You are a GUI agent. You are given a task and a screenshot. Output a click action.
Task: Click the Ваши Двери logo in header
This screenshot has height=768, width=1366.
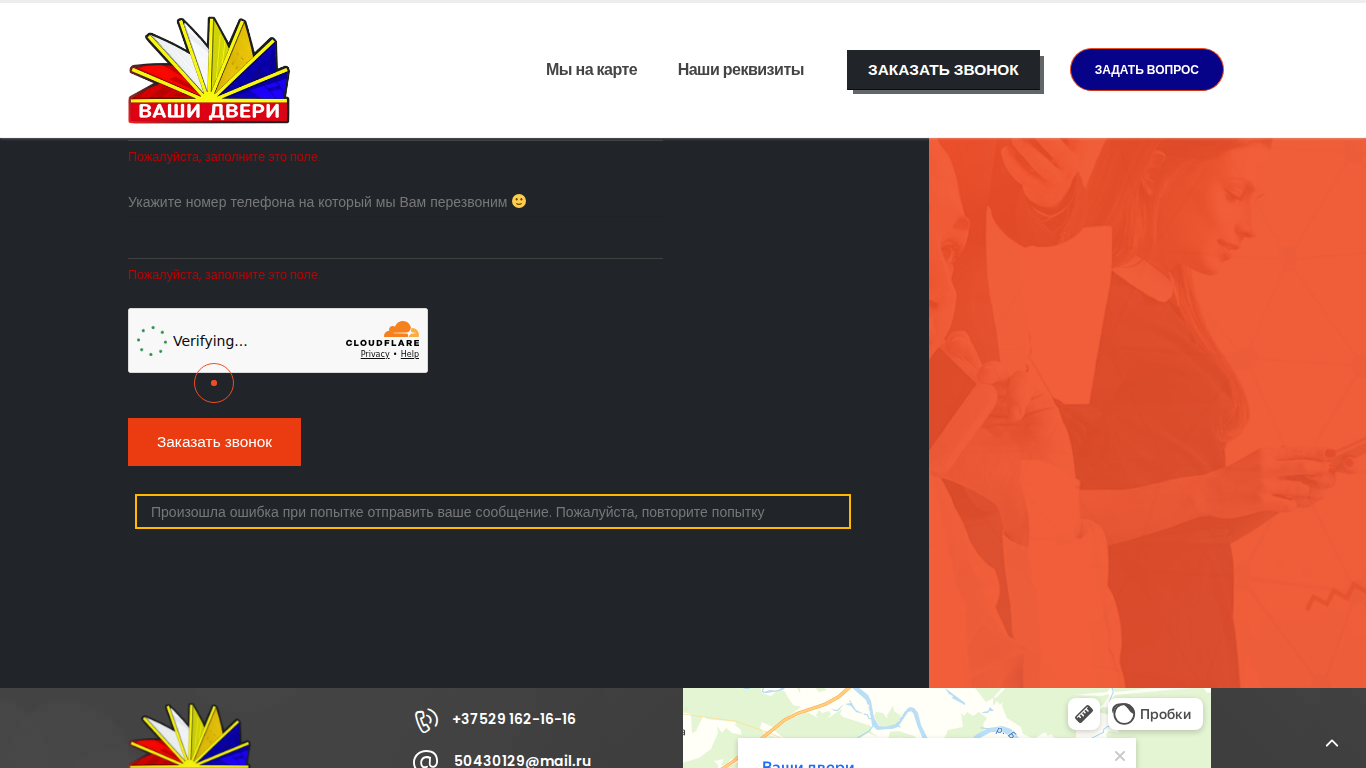209,70
